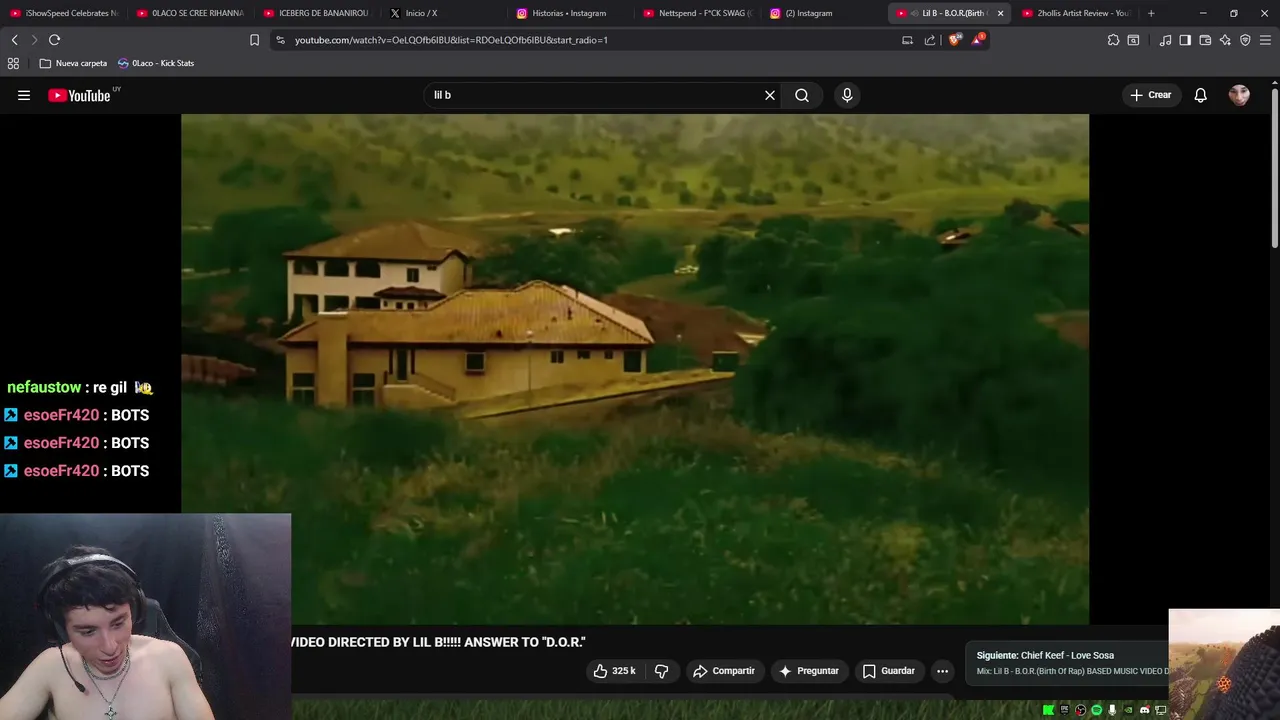Open the Discord tray icon

click(1145, 710)
